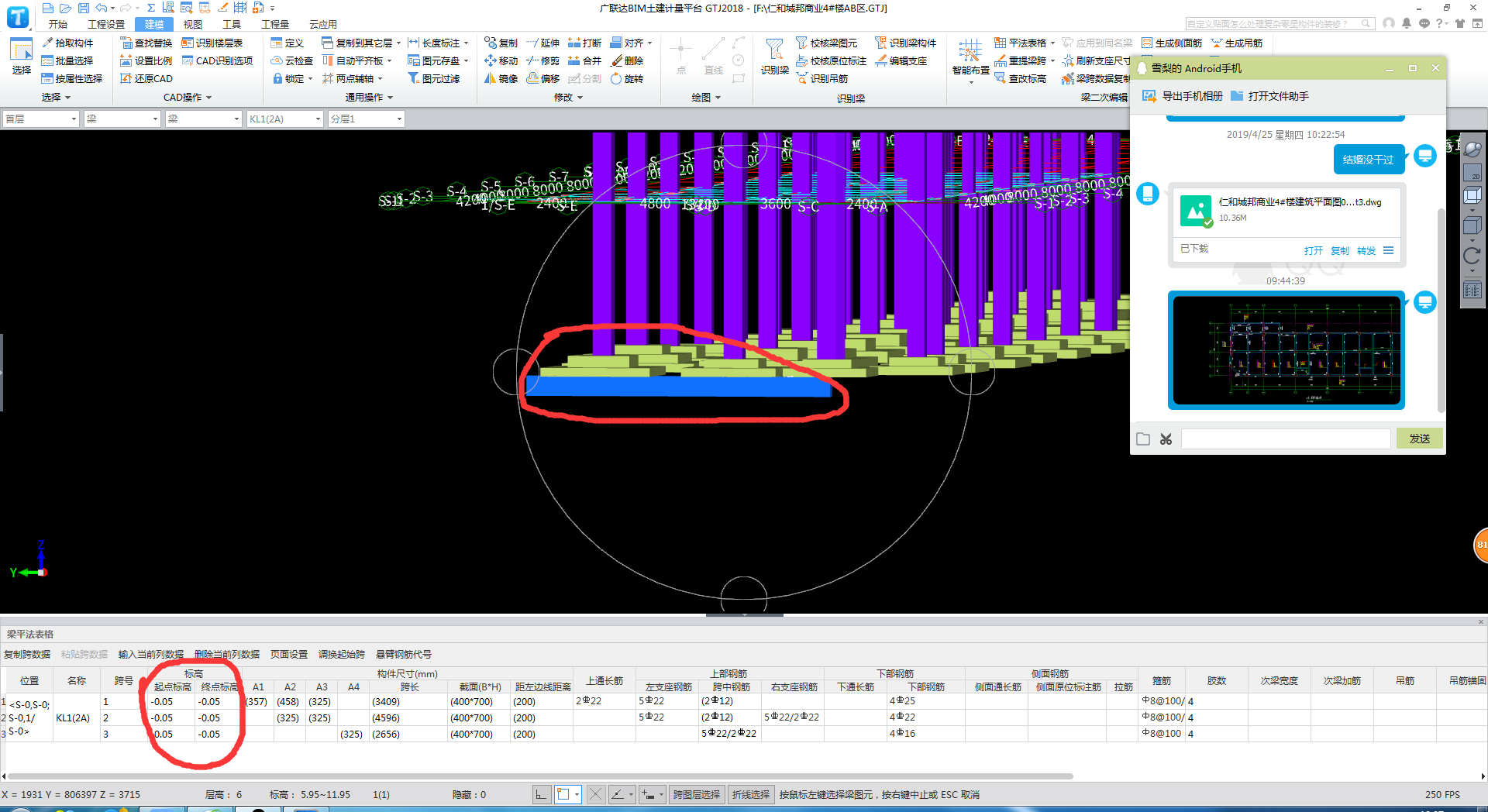This screenshot has width=1488, height=812.
Task: Click the 删除 delete tool
Action: [x=627, y=60]
